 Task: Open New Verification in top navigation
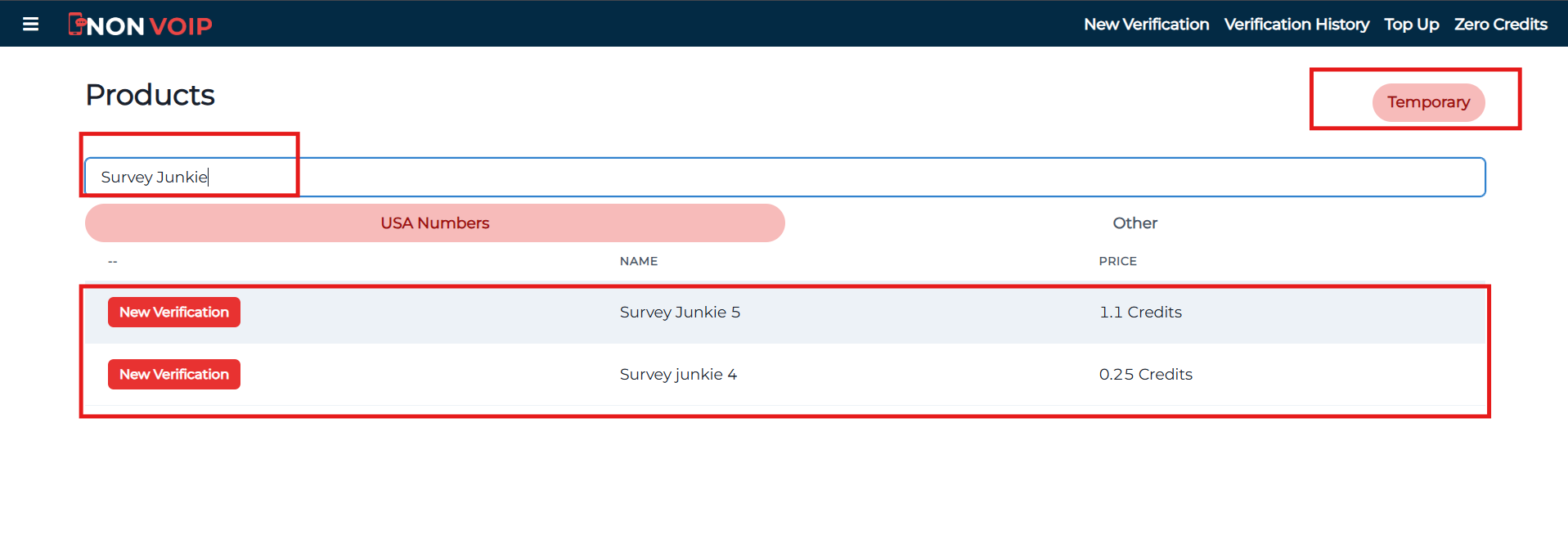1146,25
